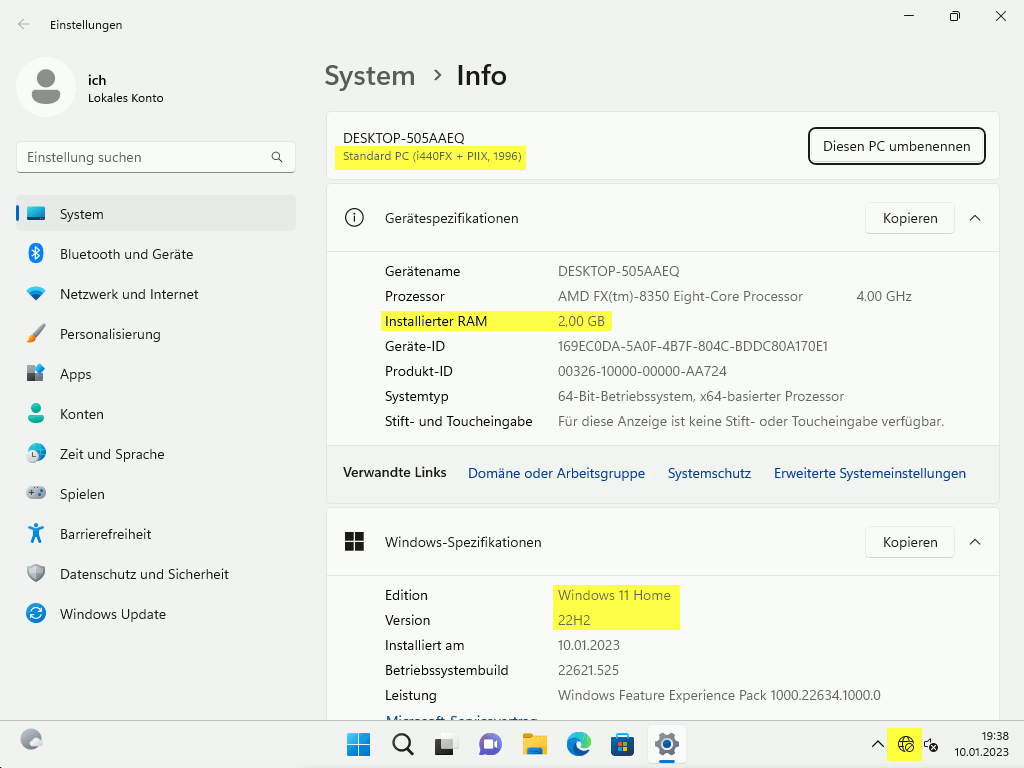Click the Systemtyp value text
Viewport: 1024px width, 768px height.
coord(701,396)
